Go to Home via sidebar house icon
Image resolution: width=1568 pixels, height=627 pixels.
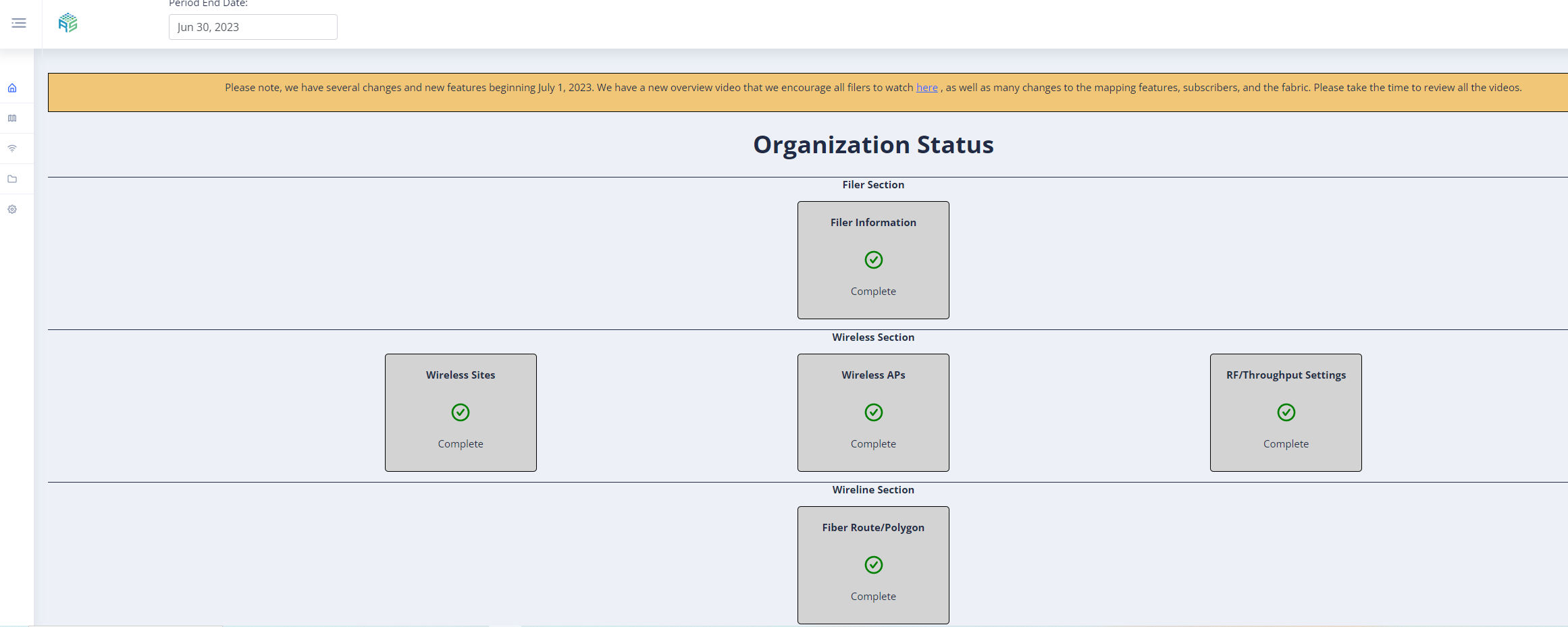[x=12, y=88]
